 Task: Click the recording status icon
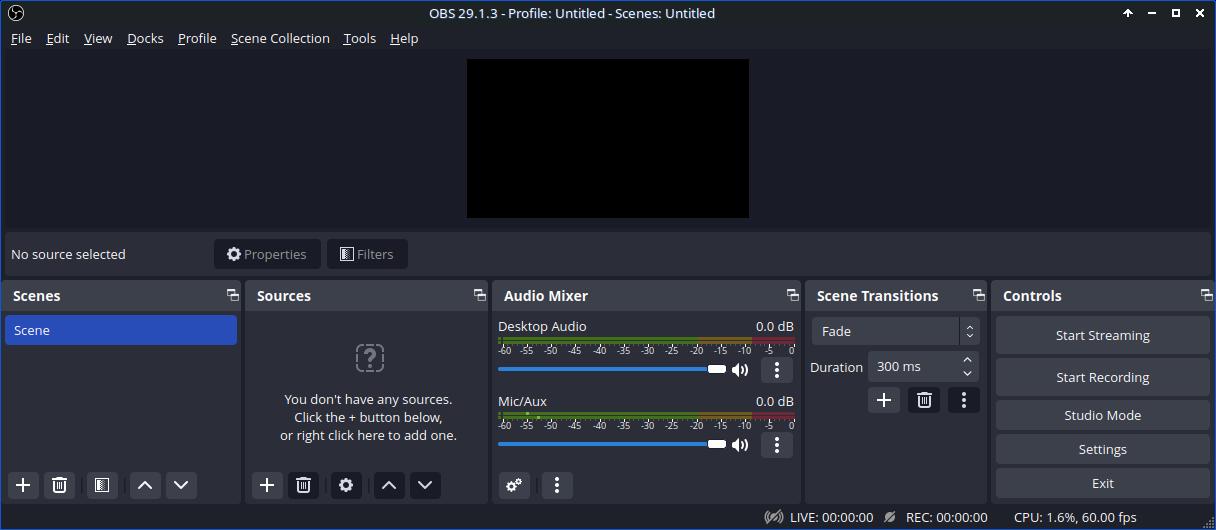pyautogui.click(x=890, y=517)
